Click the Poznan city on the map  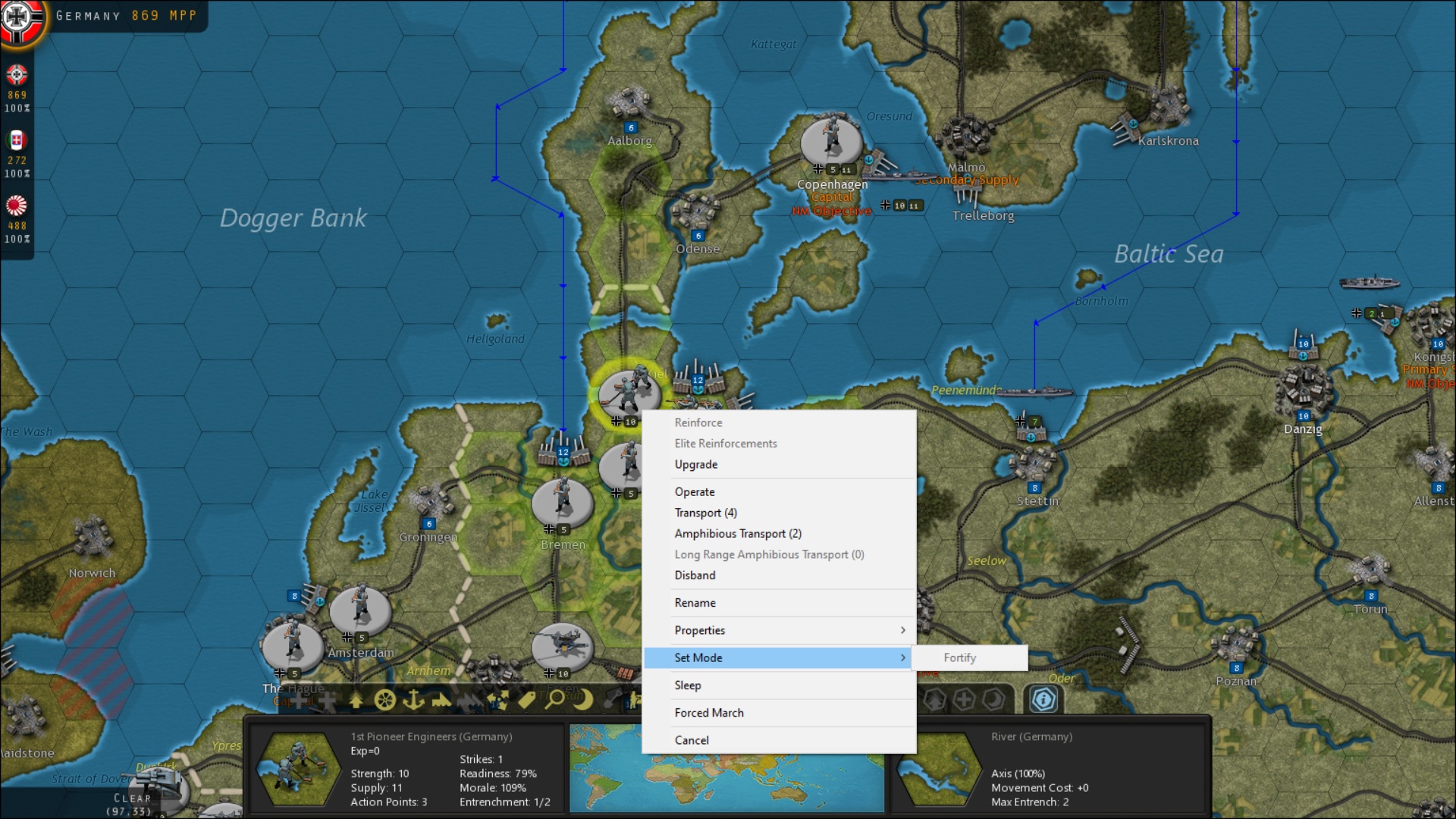point(1235,646)
